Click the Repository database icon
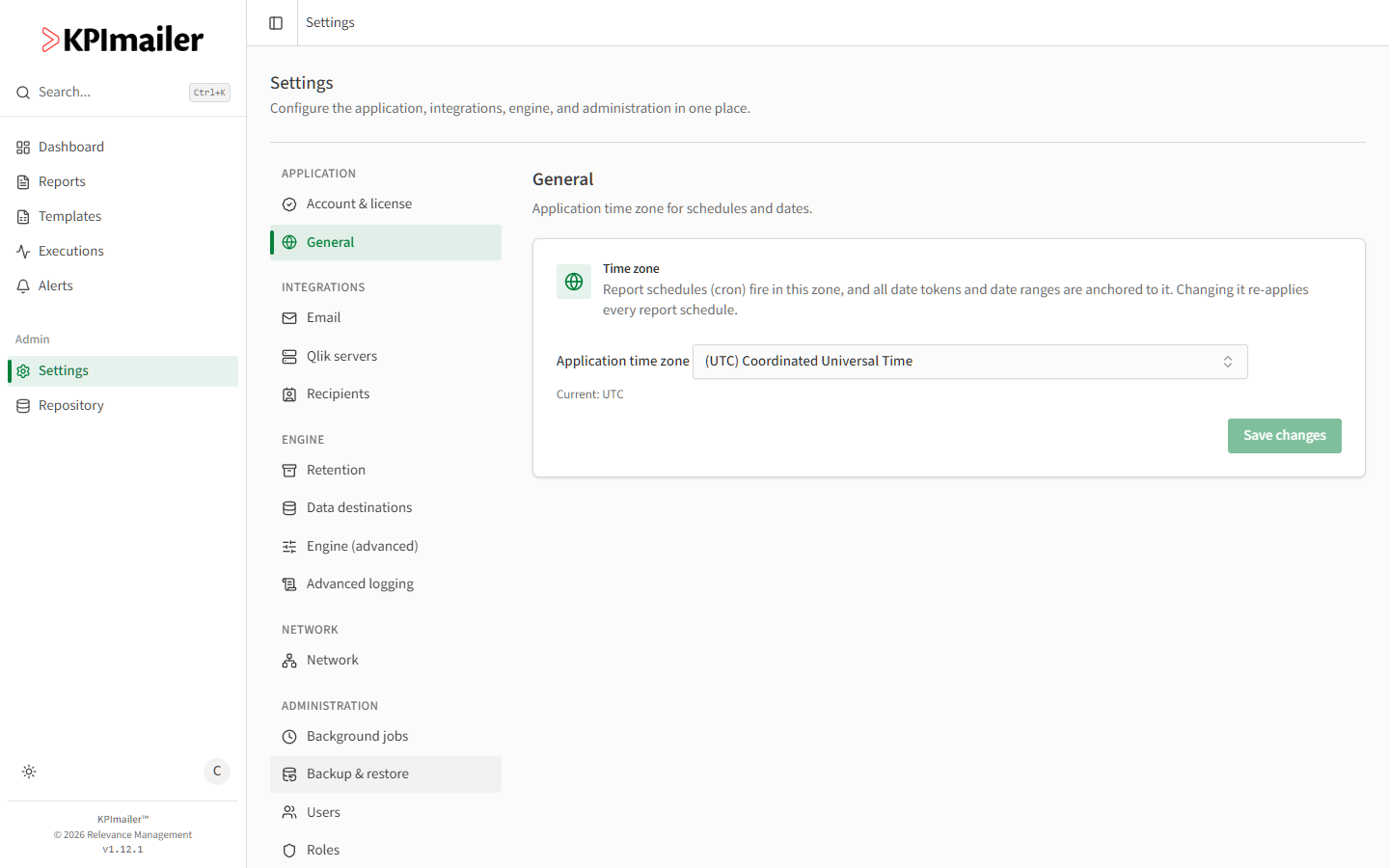 [x=23, y=406]
